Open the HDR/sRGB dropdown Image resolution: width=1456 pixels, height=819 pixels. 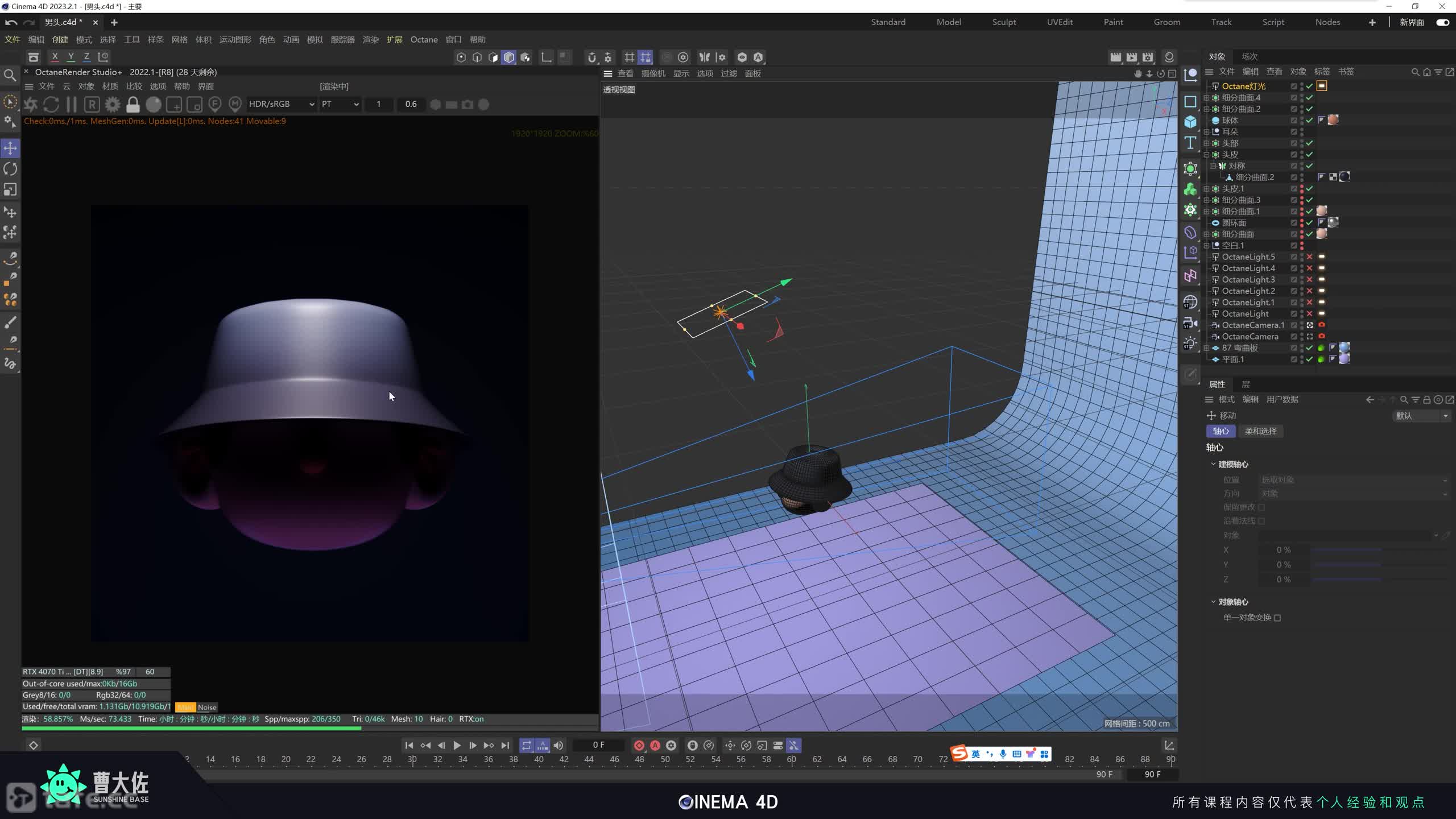click(x=281, y=105)
